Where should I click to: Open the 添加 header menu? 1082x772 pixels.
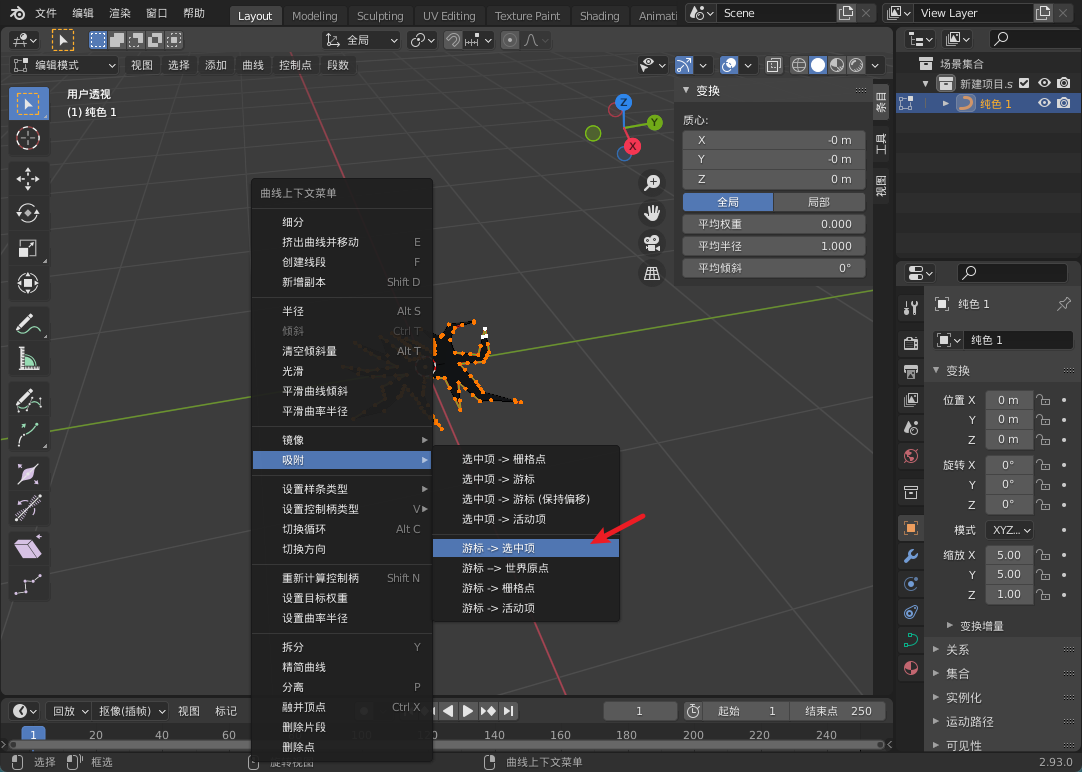pos(215,65)
